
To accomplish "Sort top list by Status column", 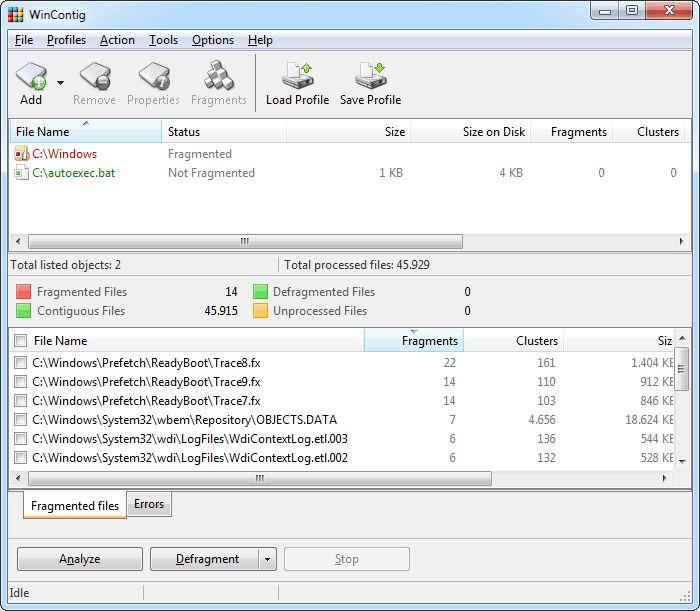I will click(x=224, y=132).
